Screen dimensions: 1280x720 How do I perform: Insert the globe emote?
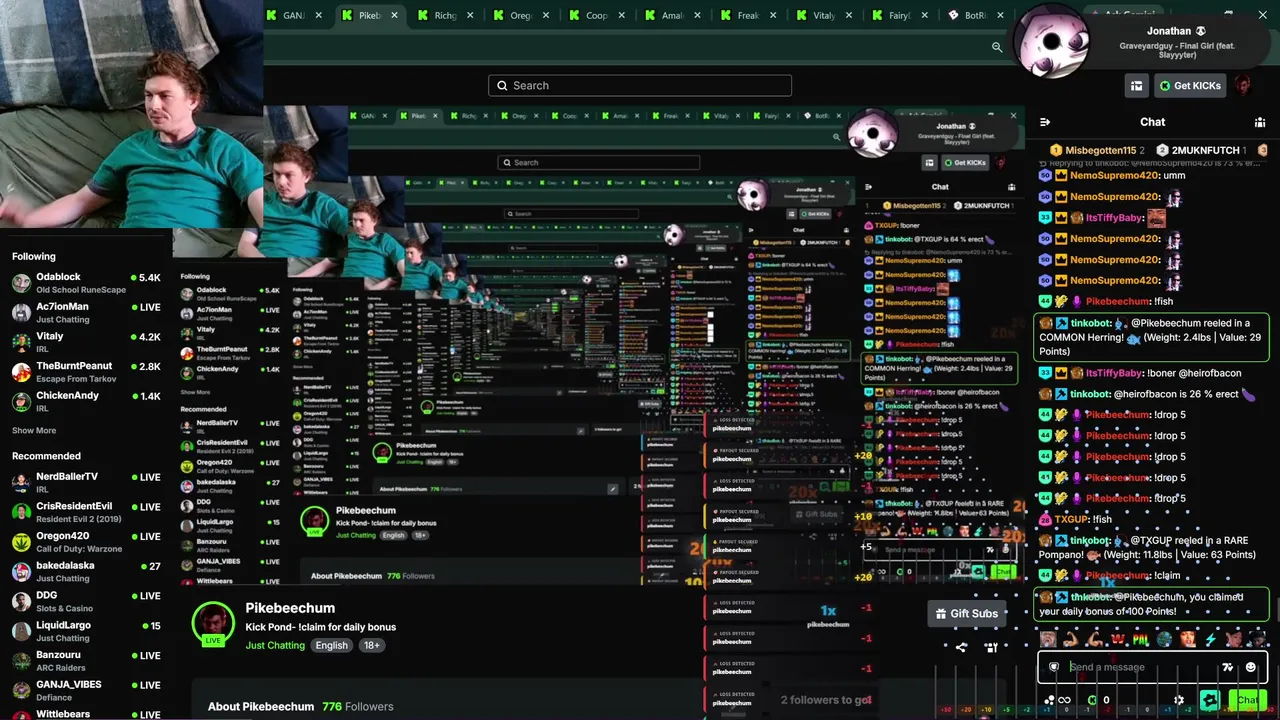1164,639
